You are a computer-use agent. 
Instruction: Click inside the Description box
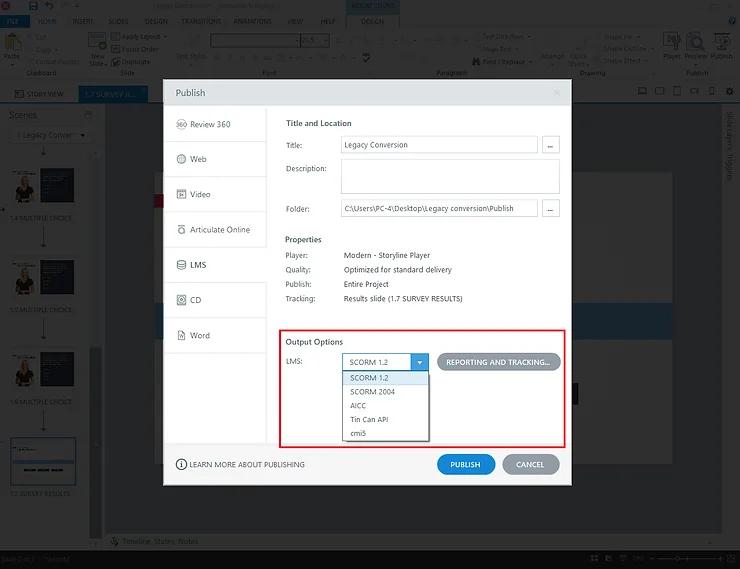coord(450,176)
